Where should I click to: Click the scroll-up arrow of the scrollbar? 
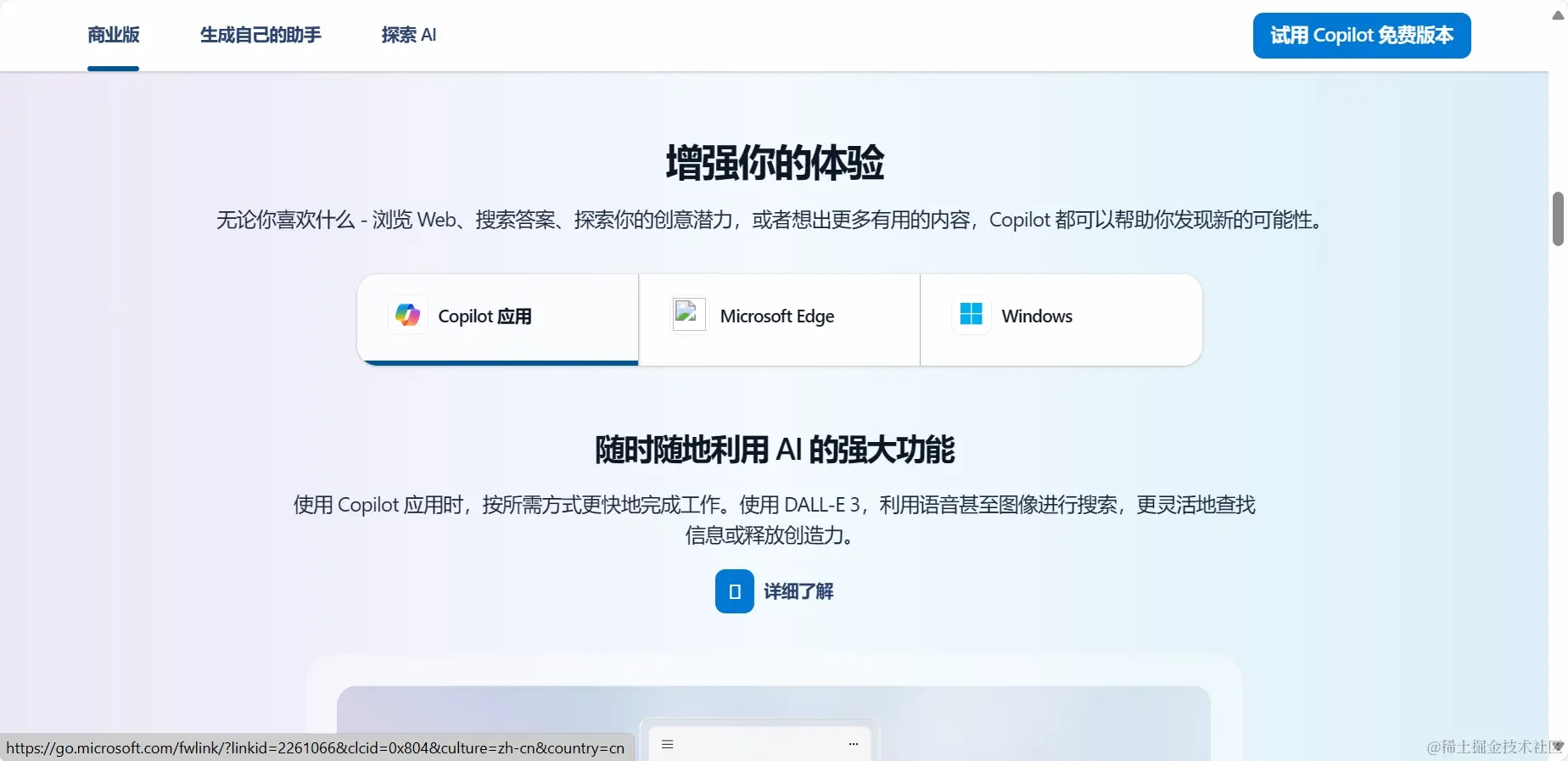[1558, 15]
